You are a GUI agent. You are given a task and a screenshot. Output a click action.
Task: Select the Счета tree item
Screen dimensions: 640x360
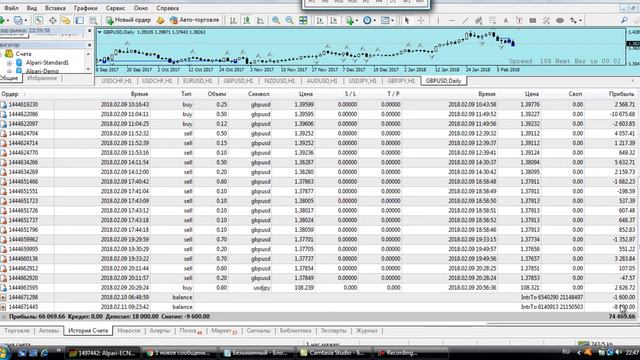click(23, 54)
